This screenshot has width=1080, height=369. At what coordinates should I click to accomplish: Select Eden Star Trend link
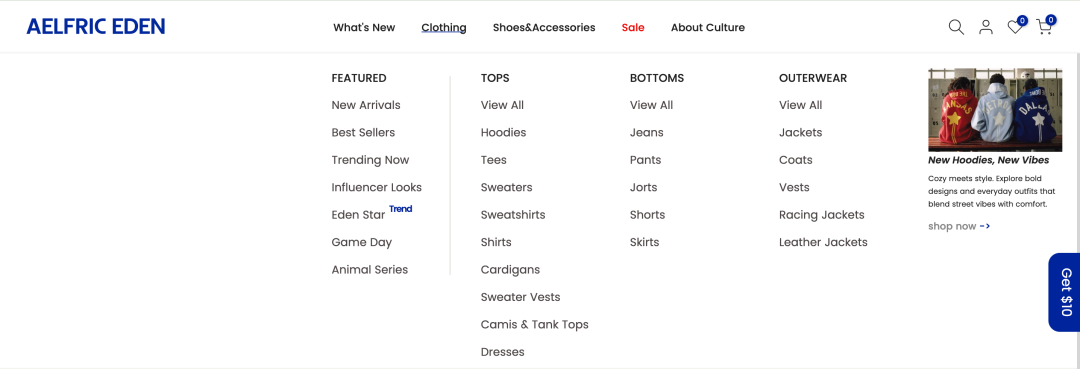(371, 213)
